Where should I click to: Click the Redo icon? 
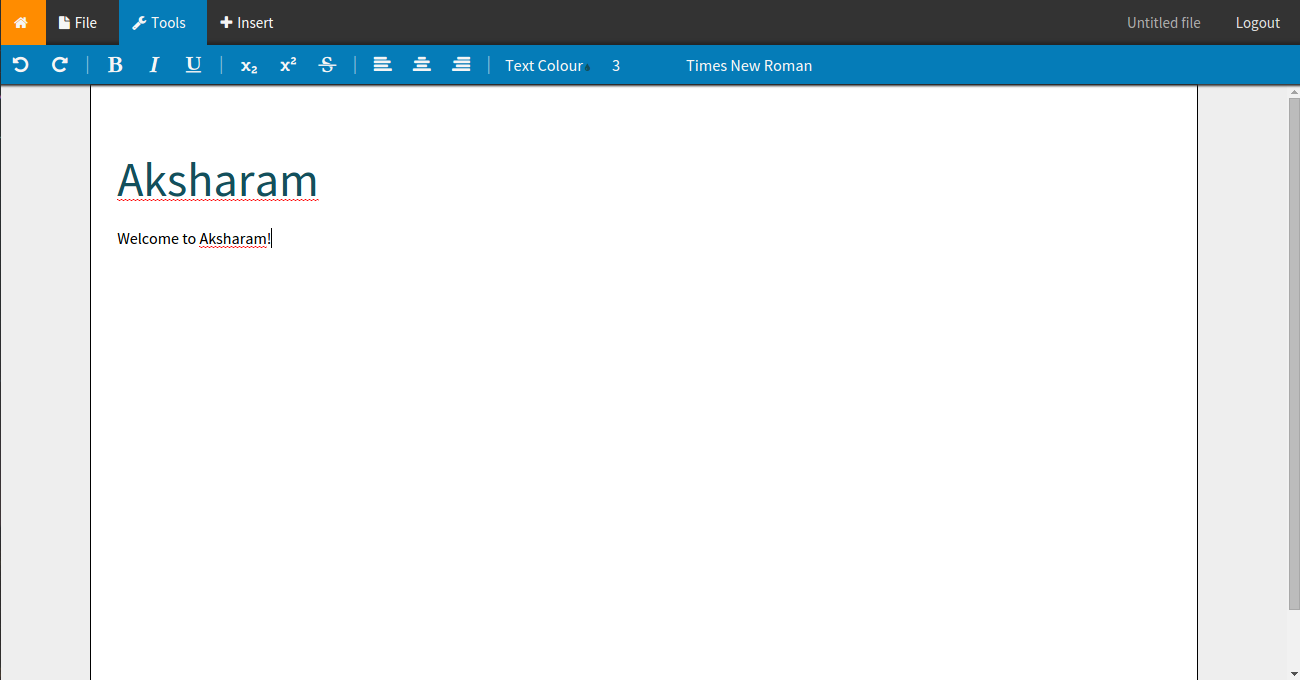pyautogui.click(x=59, y=64)
